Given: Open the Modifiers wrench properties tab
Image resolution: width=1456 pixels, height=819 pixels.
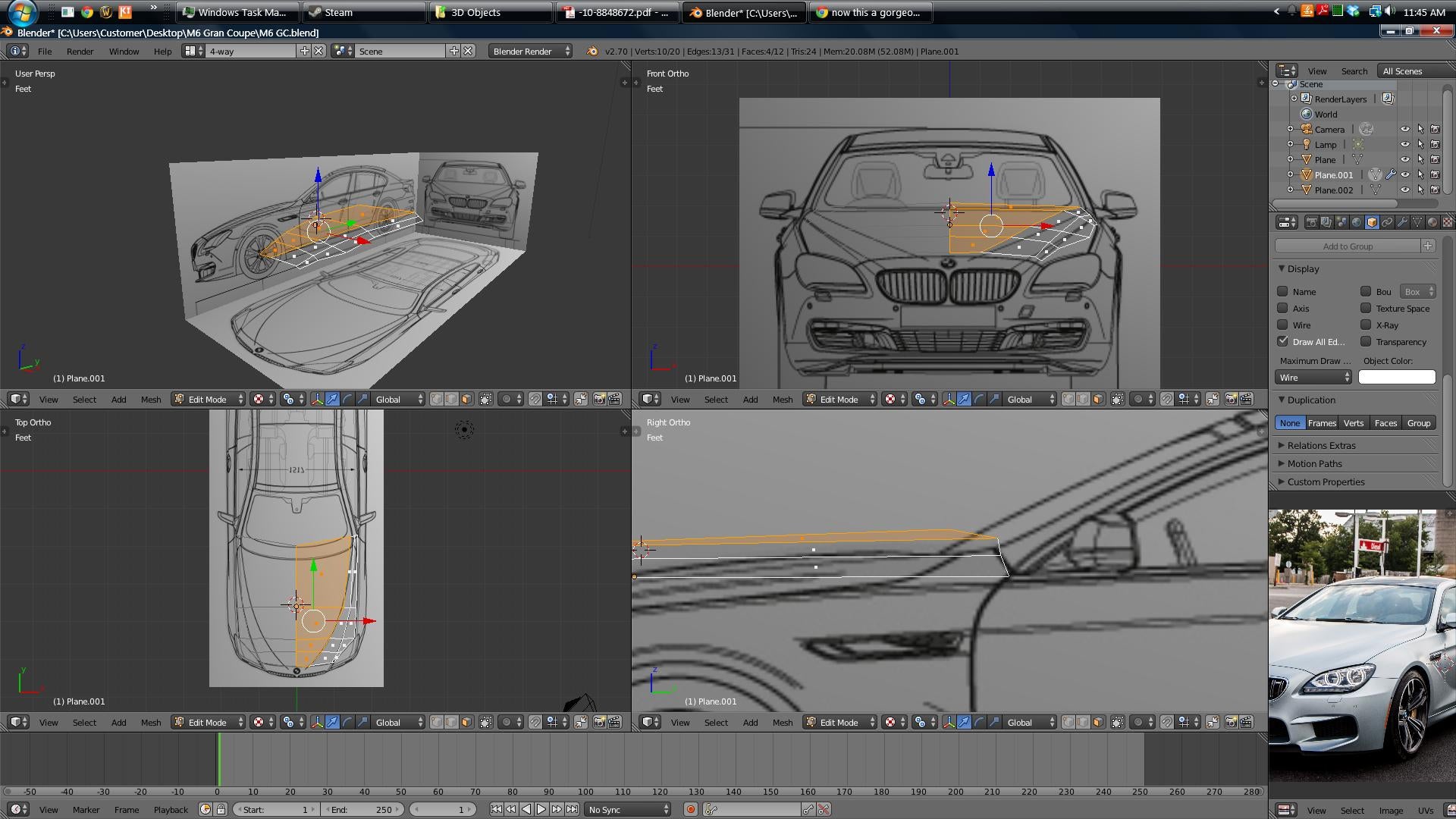Looking at the screenshot, I should 1402,222.
